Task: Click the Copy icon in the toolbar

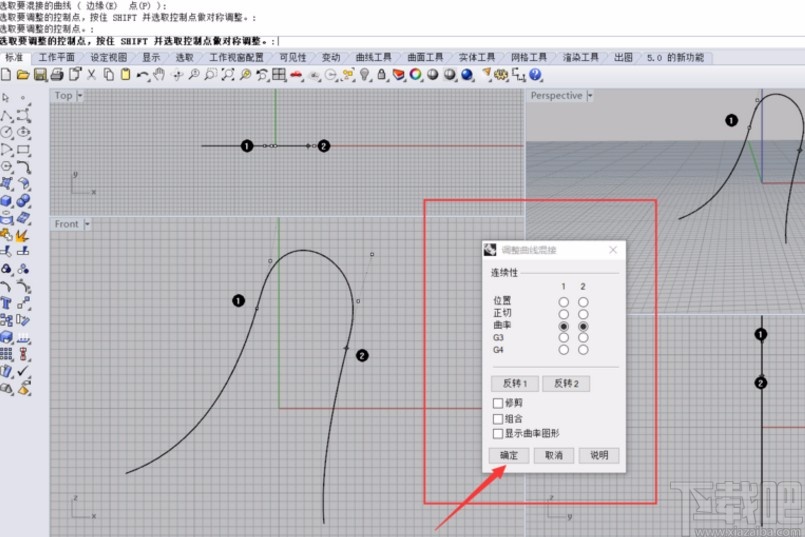Action: tap(108, 75)
